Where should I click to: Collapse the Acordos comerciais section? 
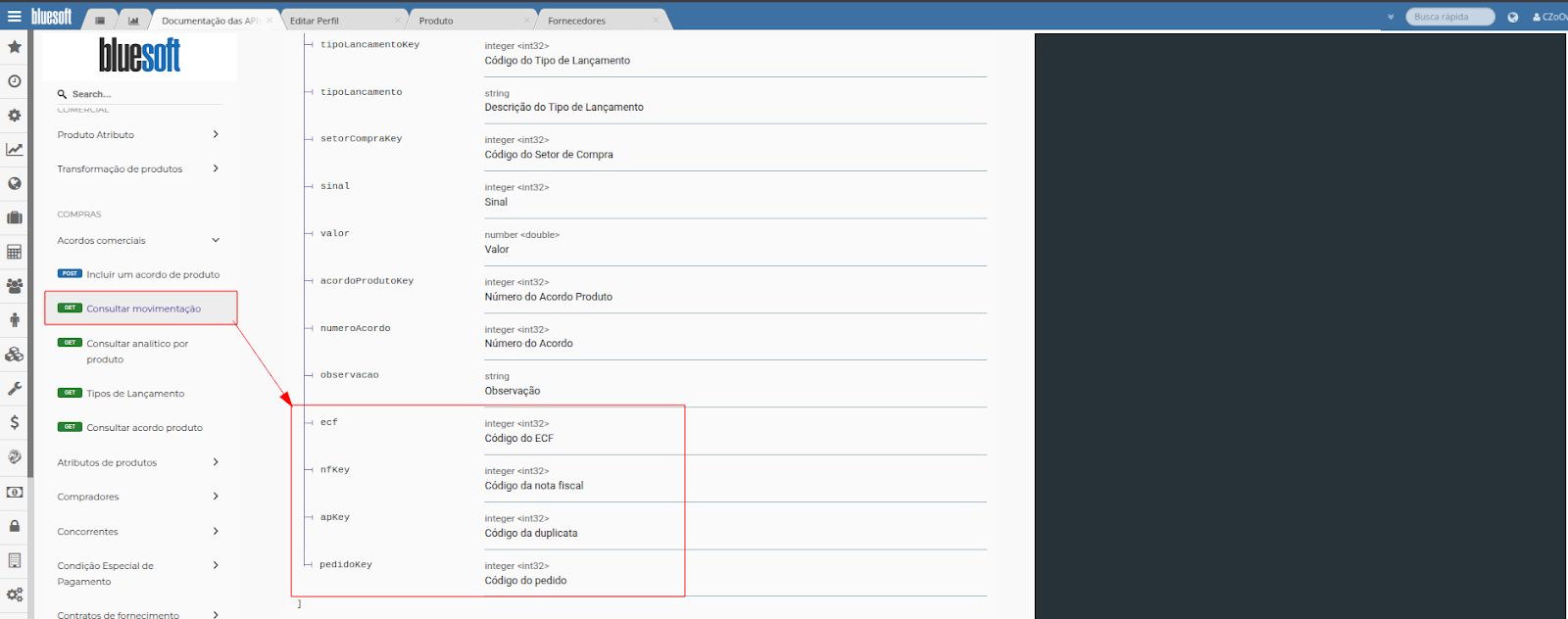coord(138,240)
